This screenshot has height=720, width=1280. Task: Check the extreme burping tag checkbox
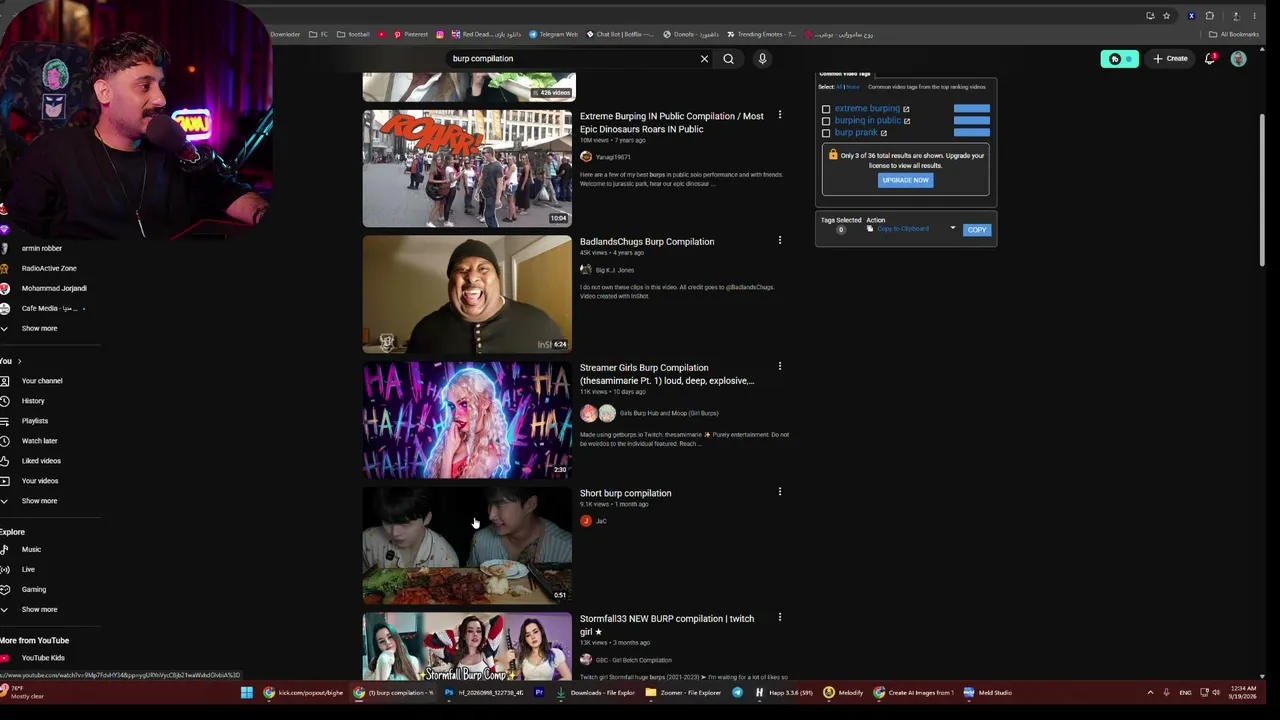coord(826,109)
